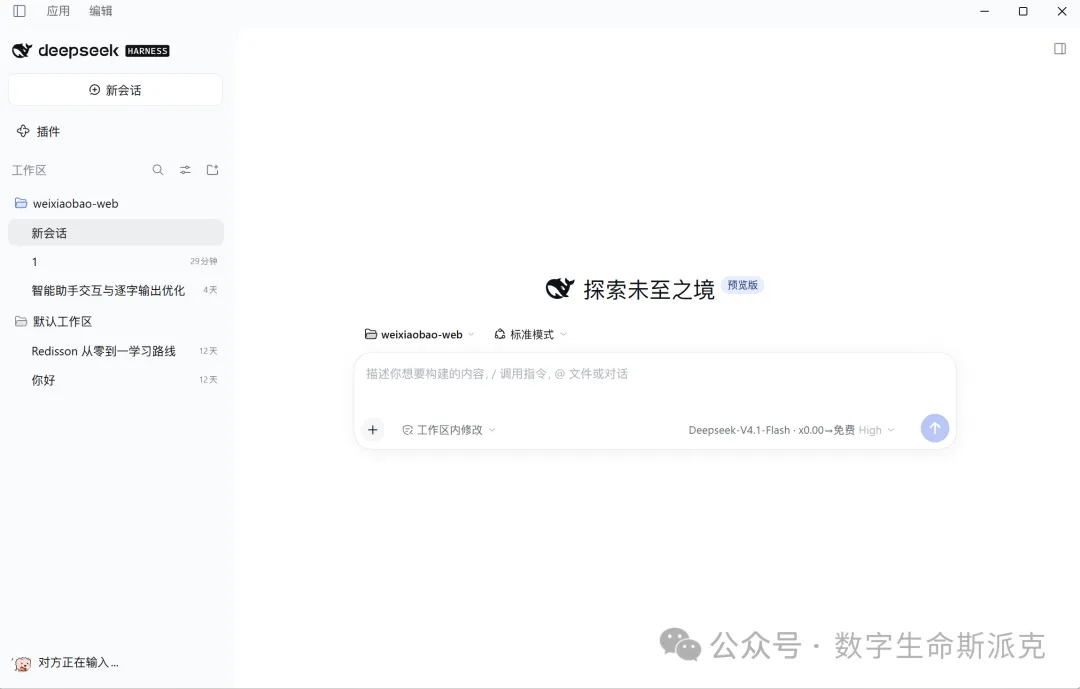Open workspace filter settings icon
The height and width of the screenshot is (689, 1080).
pos(185,169)
